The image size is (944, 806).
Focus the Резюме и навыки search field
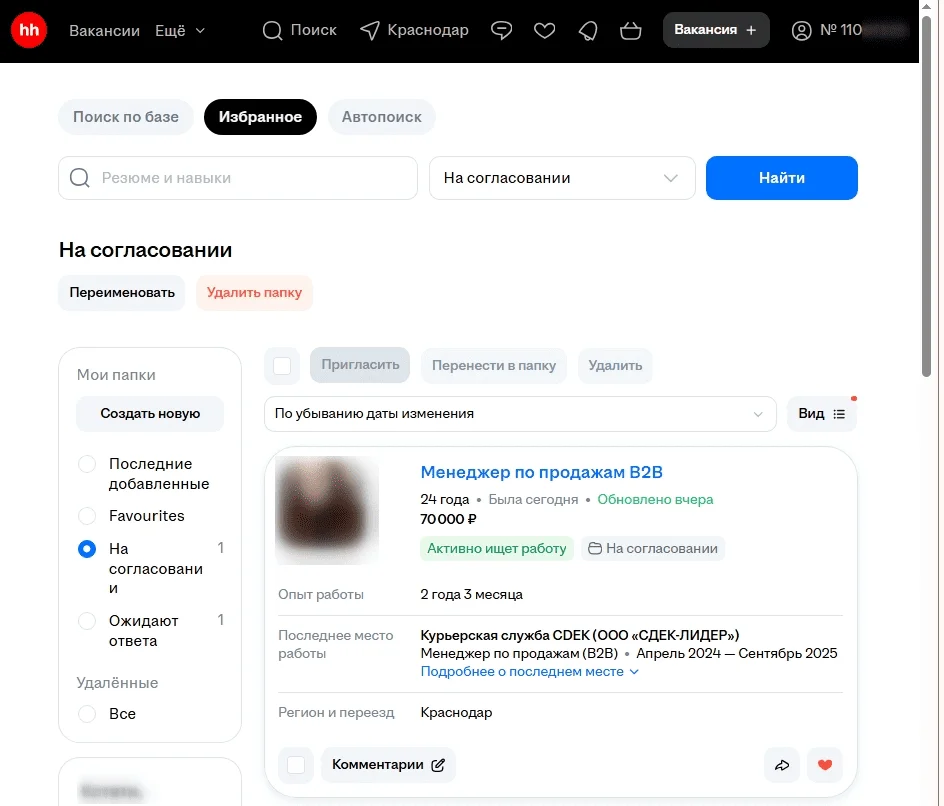click(x=238, y=178)
